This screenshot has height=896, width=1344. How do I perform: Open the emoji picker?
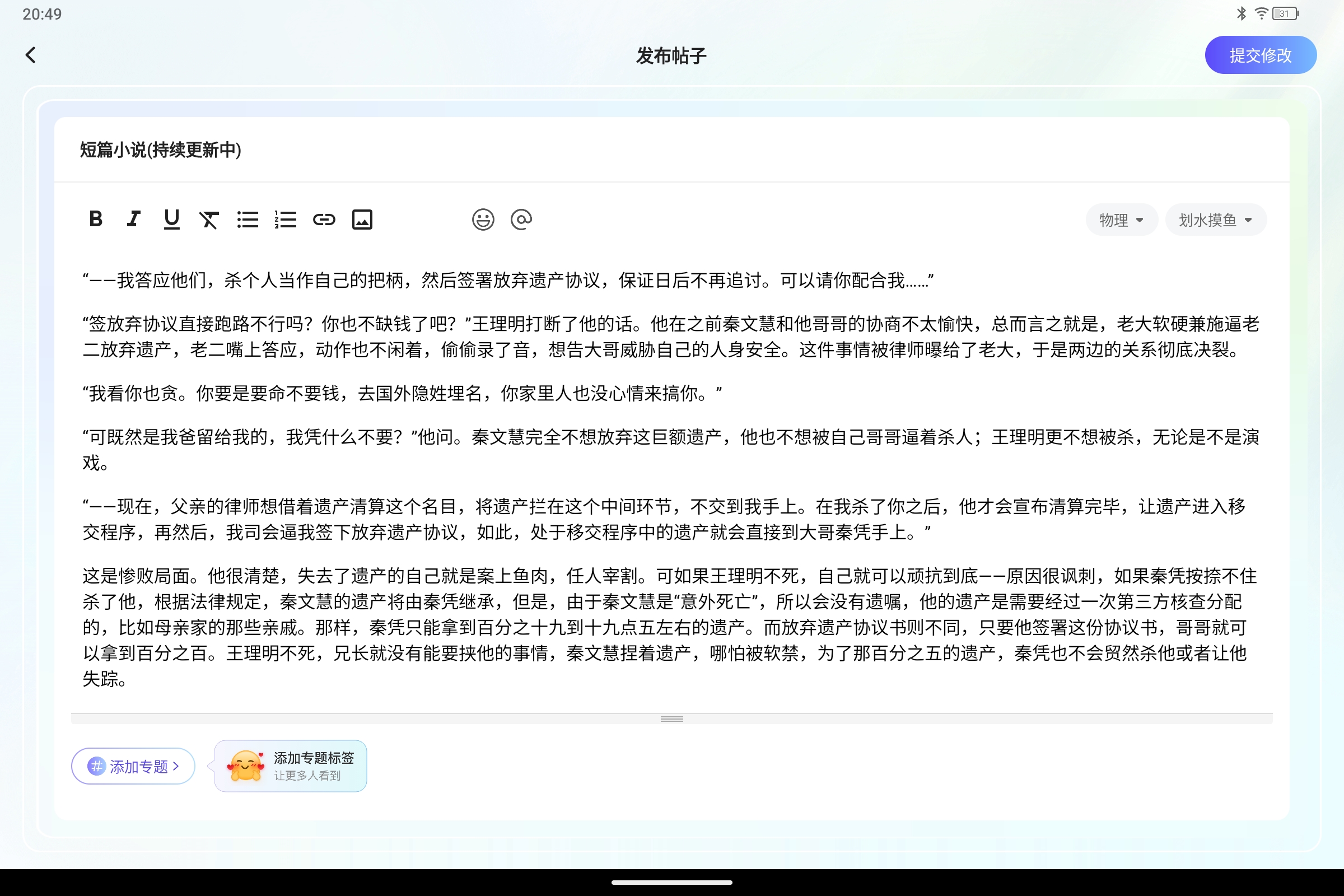pyautogui.click(x=483, y=220)
